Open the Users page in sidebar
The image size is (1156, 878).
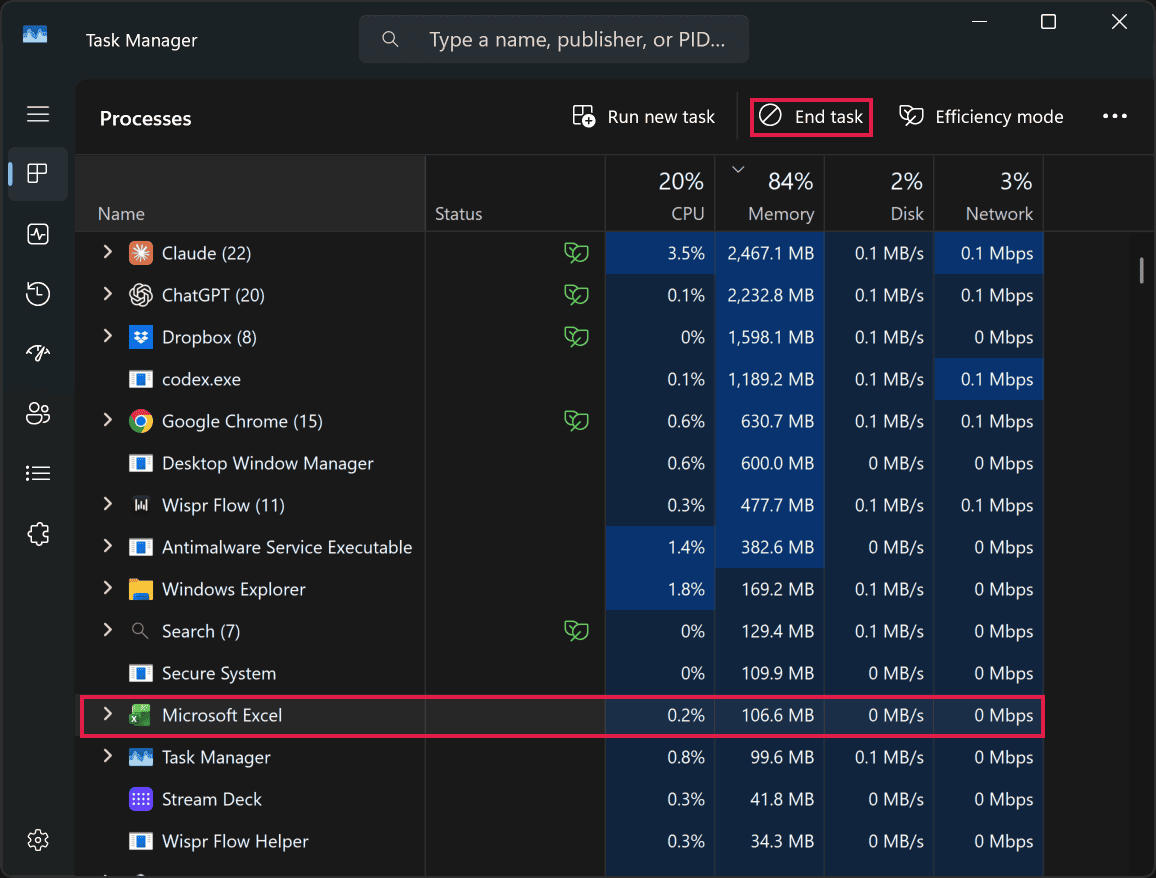(38, 413)
